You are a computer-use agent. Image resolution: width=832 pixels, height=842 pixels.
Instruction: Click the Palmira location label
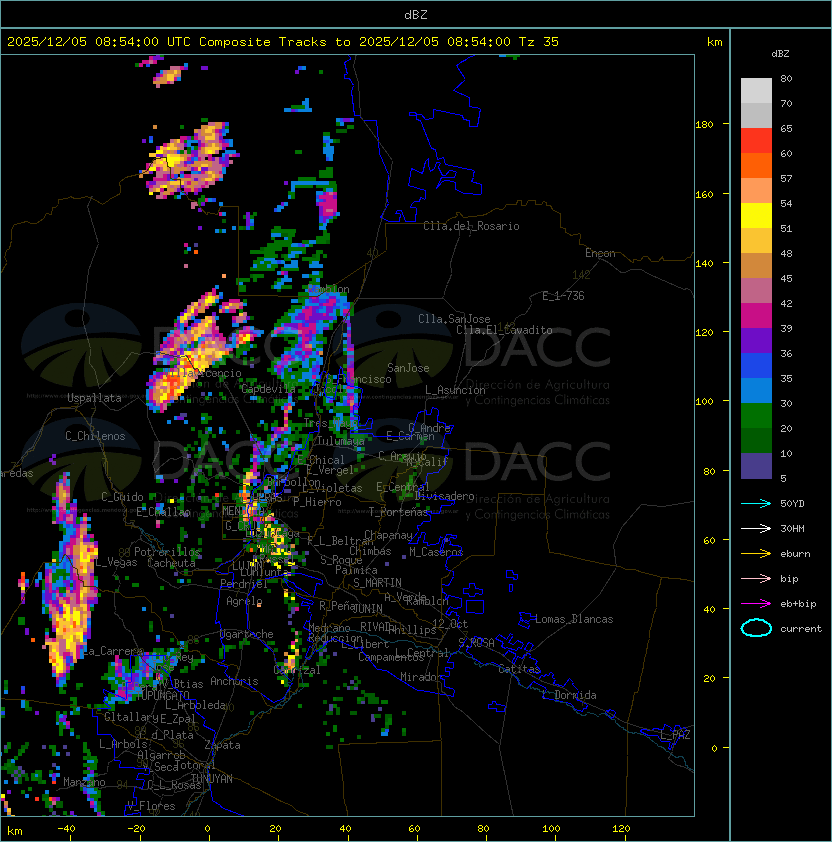(356, 570)
